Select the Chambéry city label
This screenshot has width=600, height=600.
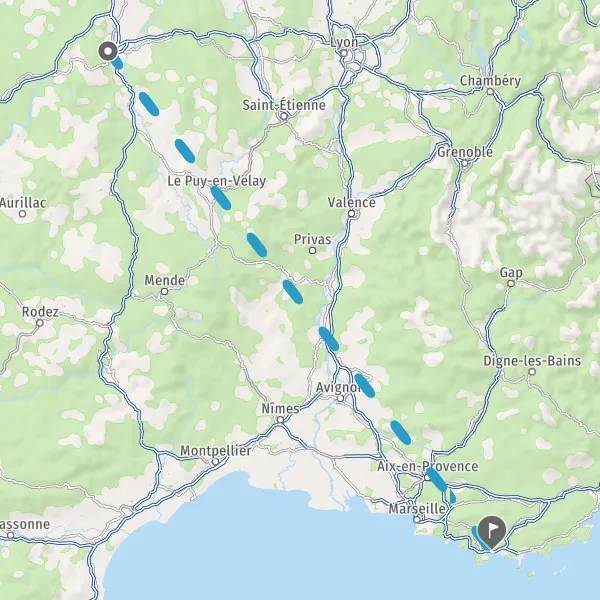tap(490, 81)
